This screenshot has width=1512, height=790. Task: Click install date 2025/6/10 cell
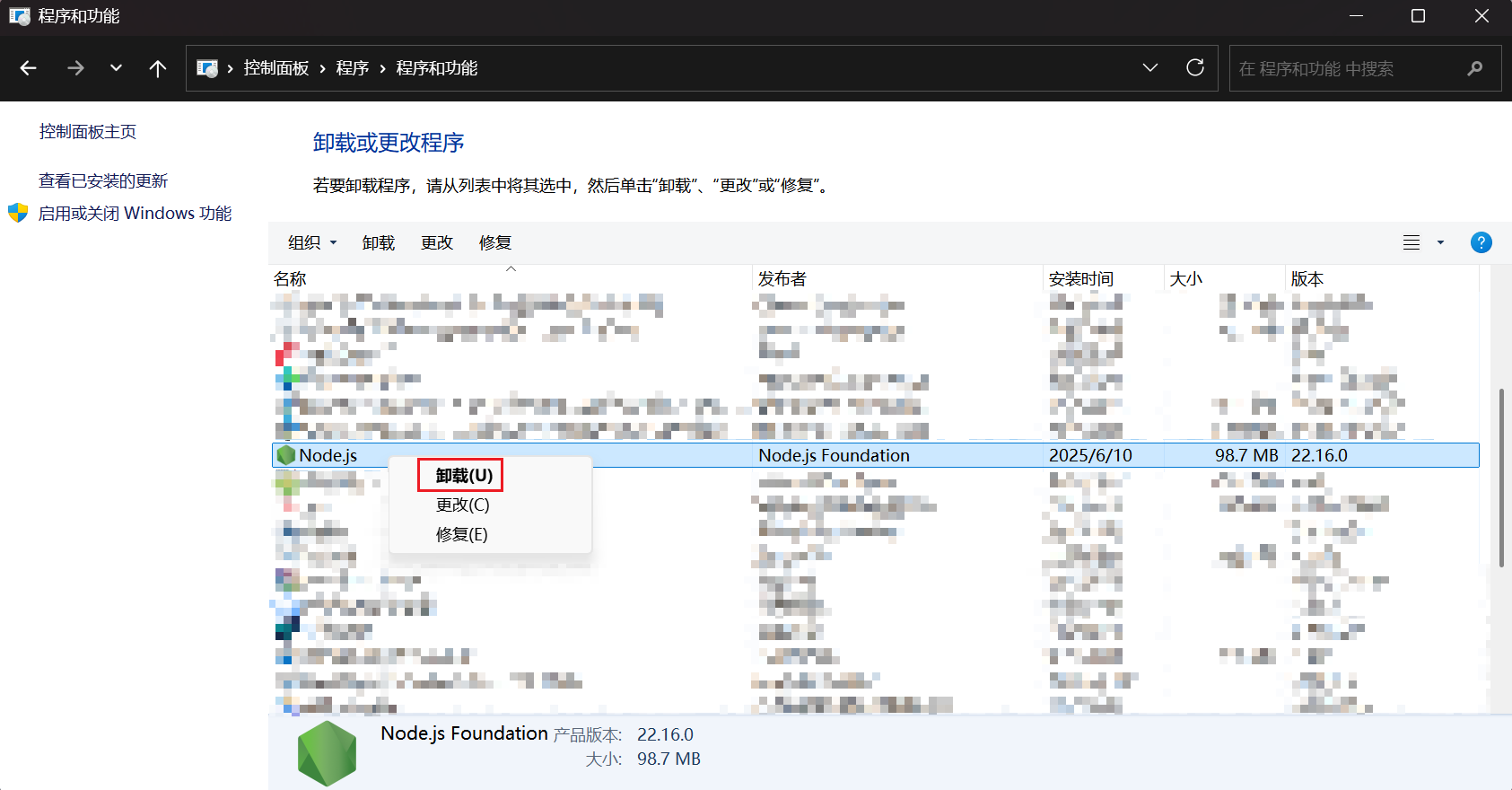[x=1091, y=455]
